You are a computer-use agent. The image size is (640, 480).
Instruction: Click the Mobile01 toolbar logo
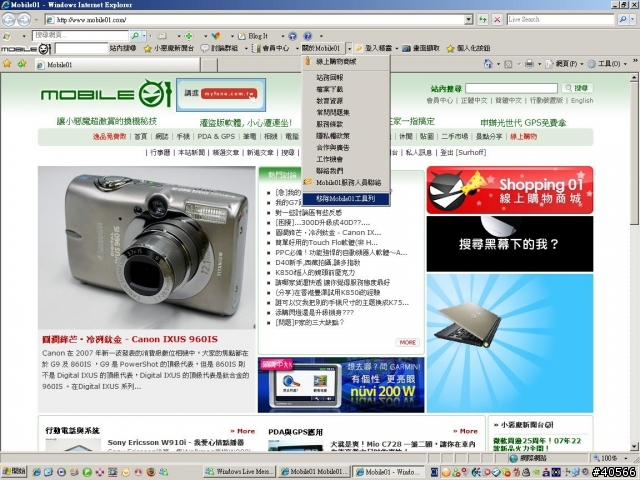(x=26, y=49)
